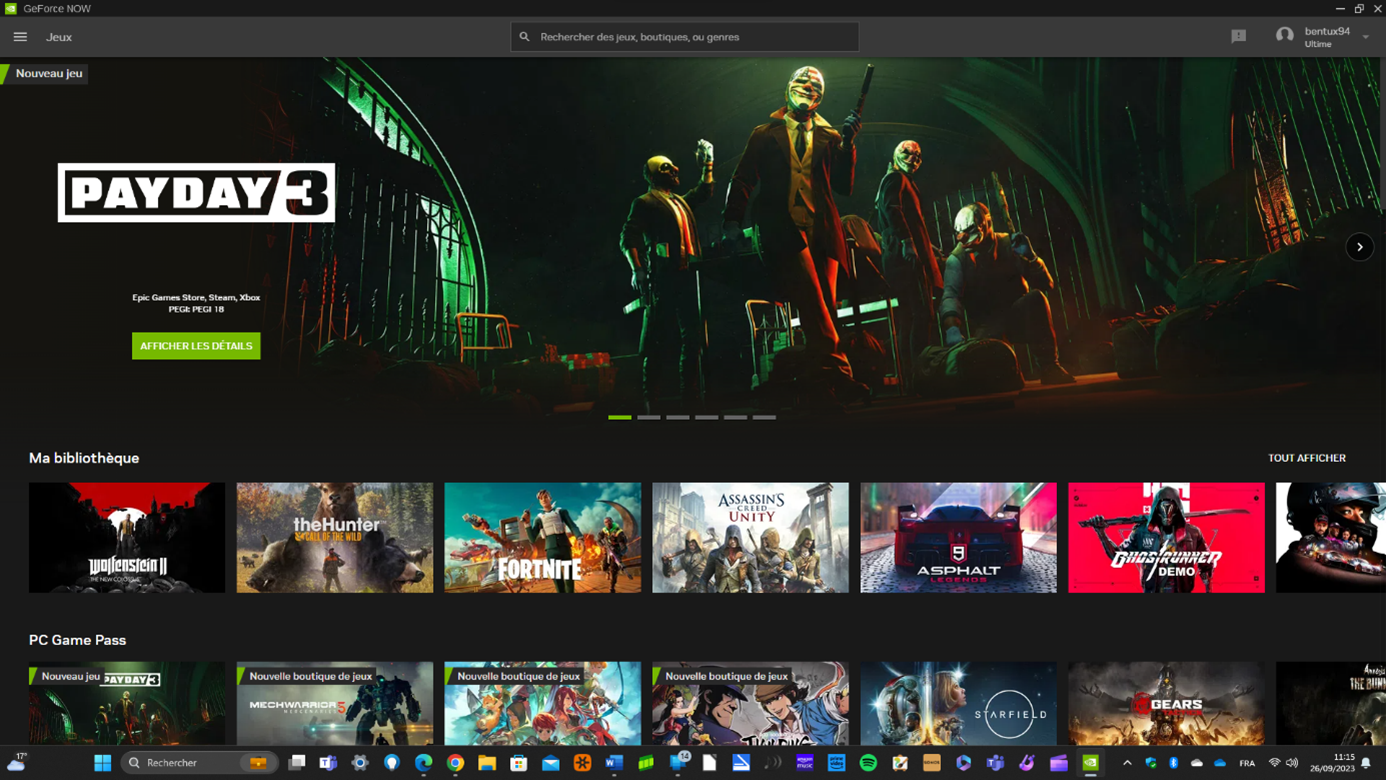Expand the account dropdown arrow
The width and height of the screenshot is (1386, 780).
coord(1366,38)
